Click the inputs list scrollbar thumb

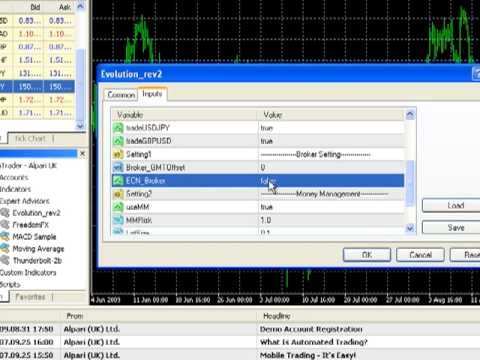(x=410, y=183)
